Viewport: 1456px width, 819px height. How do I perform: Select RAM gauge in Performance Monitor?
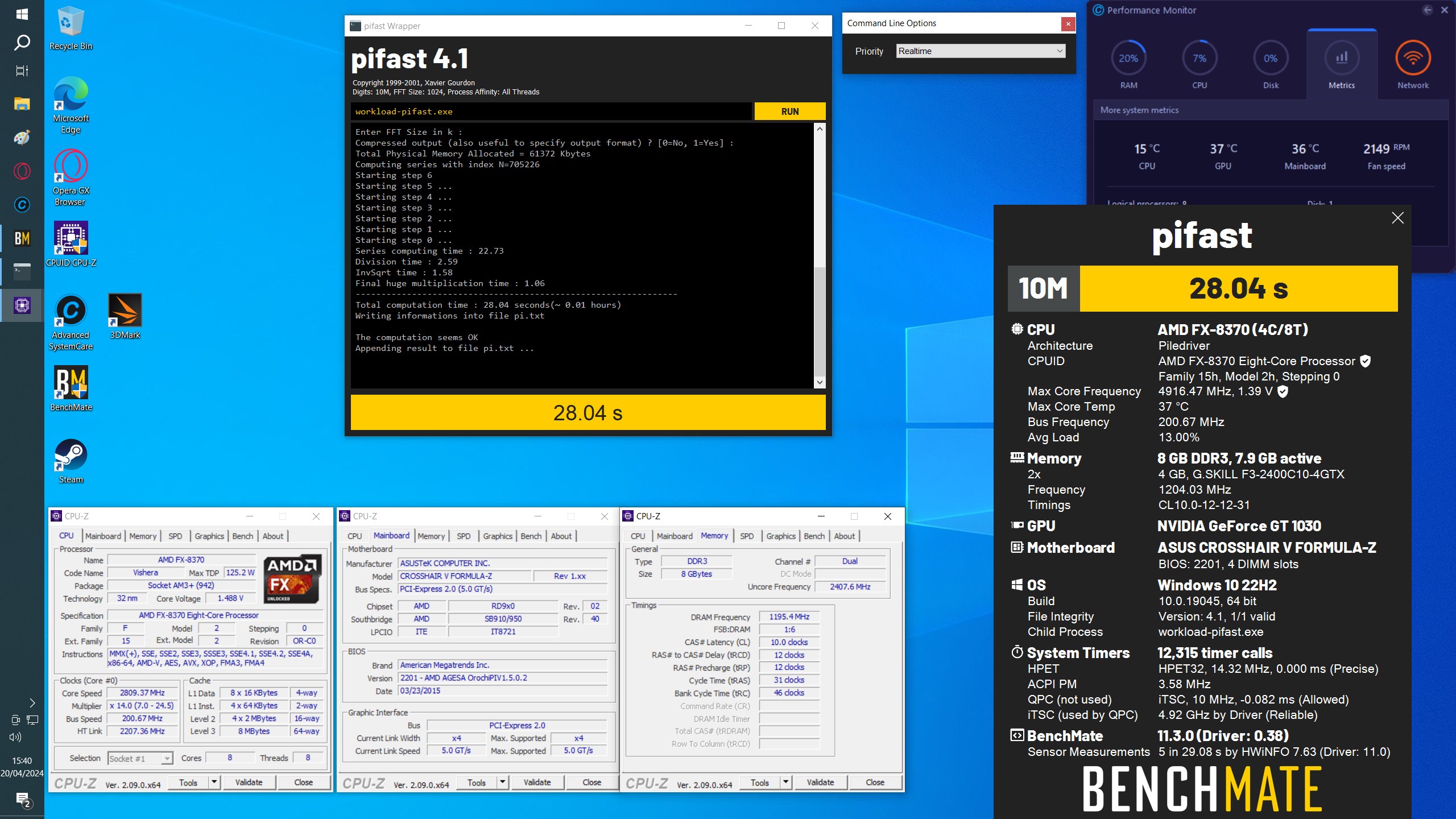[1128, 65]
